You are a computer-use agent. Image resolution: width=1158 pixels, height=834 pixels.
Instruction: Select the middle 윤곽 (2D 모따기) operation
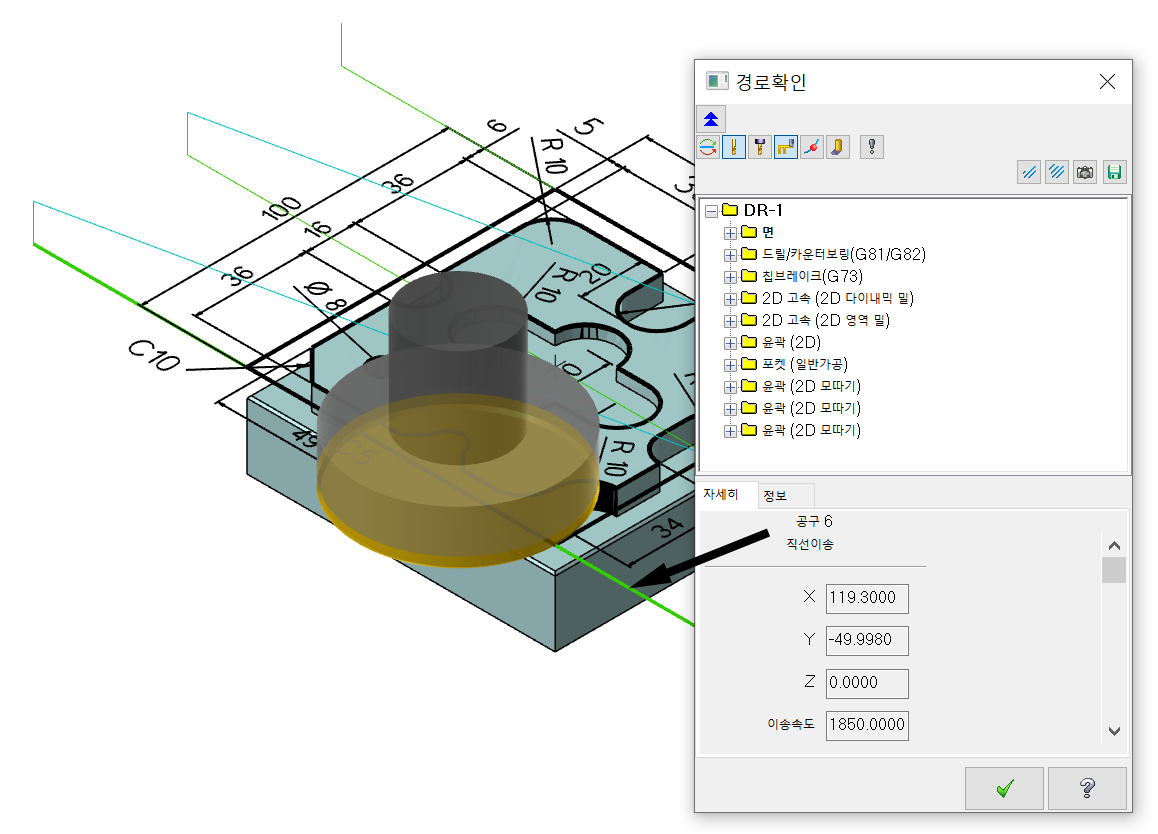coord(811,408)
